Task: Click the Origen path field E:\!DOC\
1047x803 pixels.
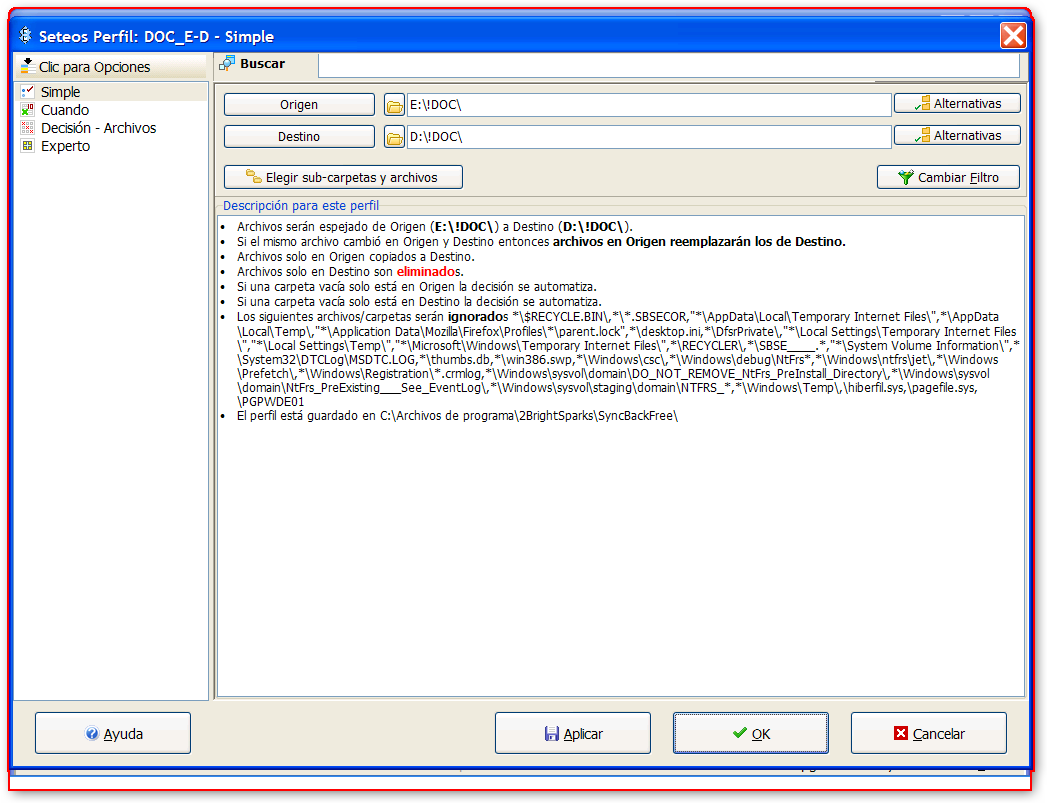Action: click(x=648, y=105)
